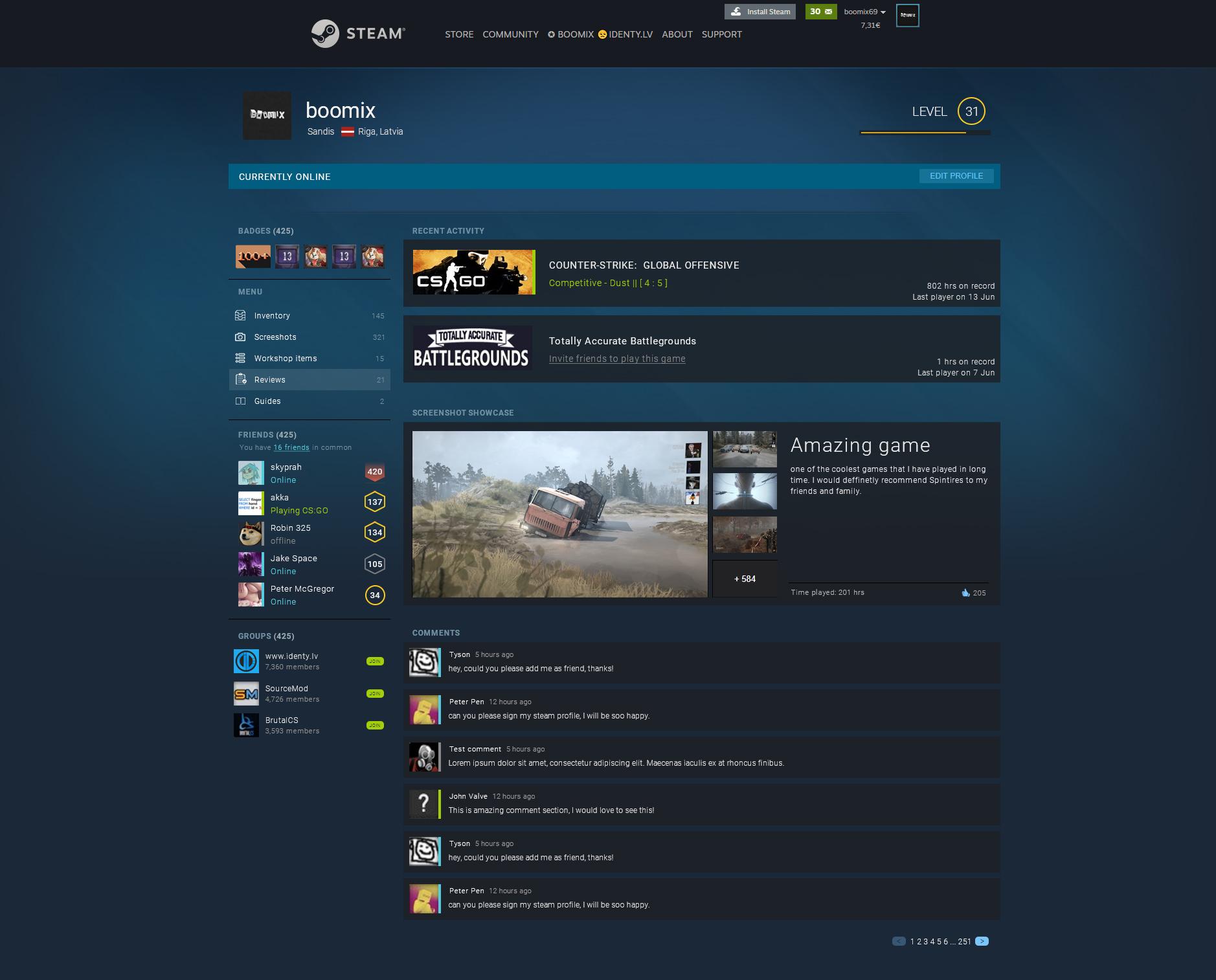
Task: Click the level progress bar
Action: pyautogui.click(x=925, y=133)
